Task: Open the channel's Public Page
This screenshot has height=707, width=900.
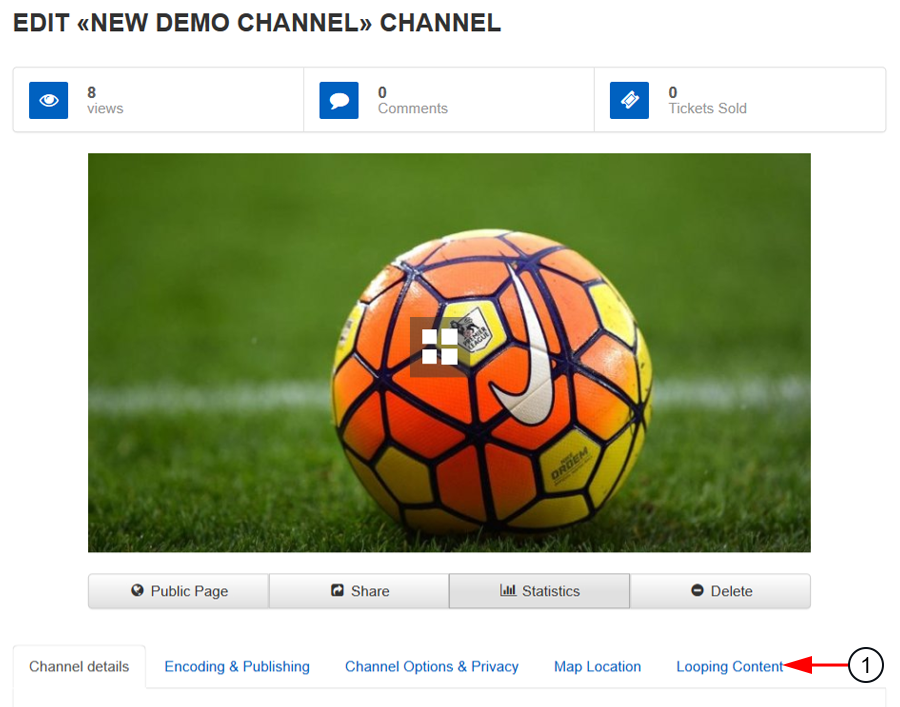Action: (x=179, y=591)
